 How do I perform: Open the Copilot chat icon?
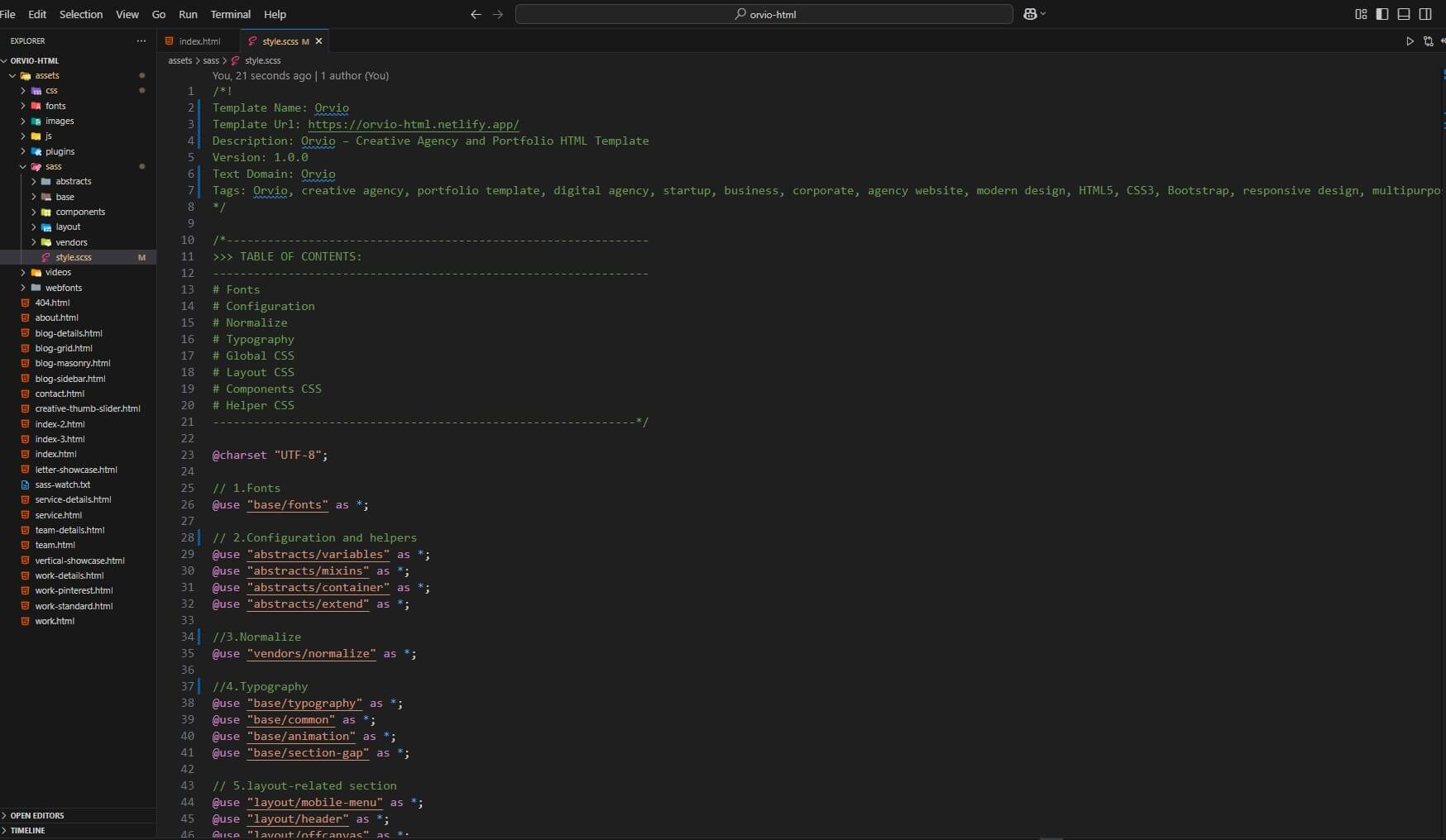[1031, 14]
